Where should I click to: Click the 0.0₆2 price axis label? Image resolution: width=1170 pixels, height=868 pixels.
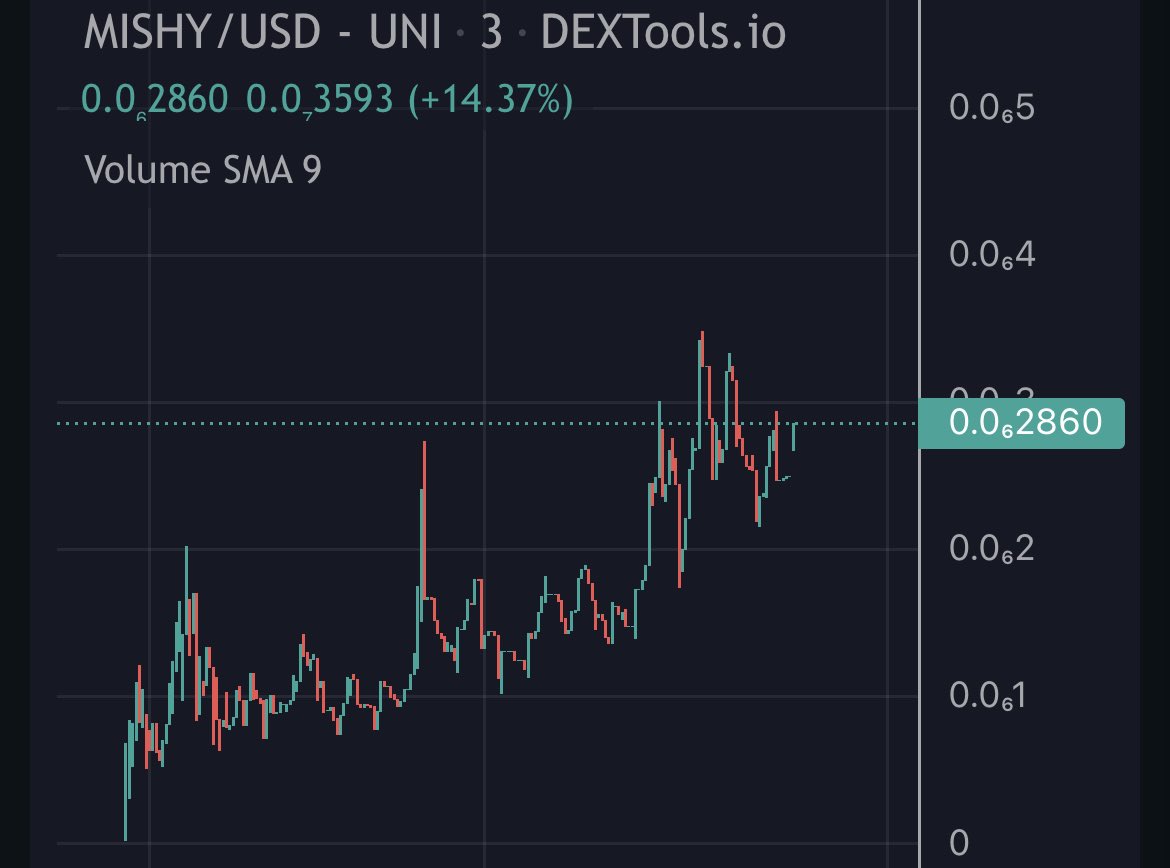[x=992, y=549]
